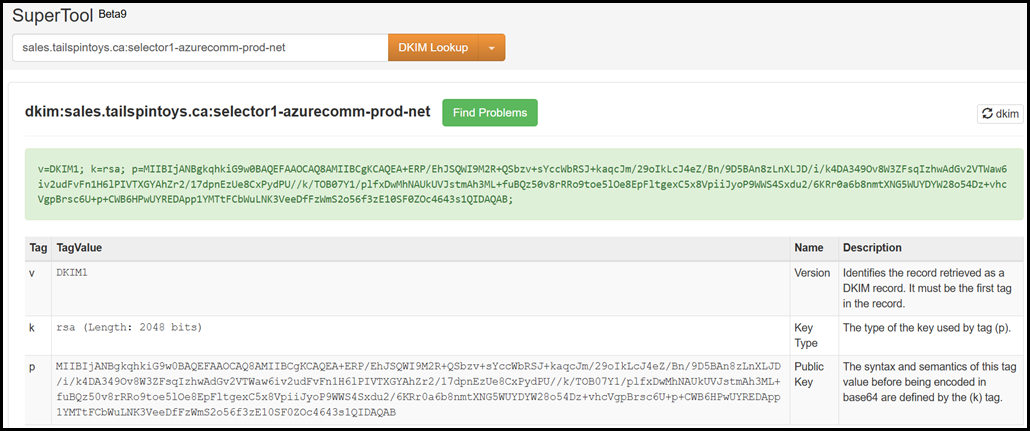Click the DKIM1 tag value cell

(x=75, y=272)
